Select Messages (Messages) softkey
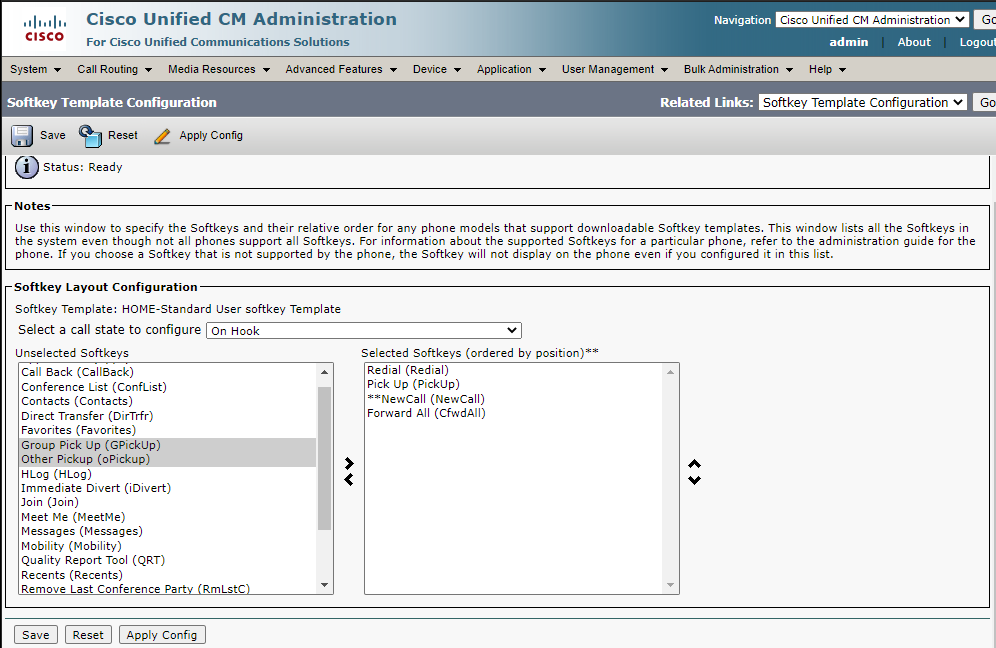This screenshot has height=648, width=996. [x=168, y=531]
